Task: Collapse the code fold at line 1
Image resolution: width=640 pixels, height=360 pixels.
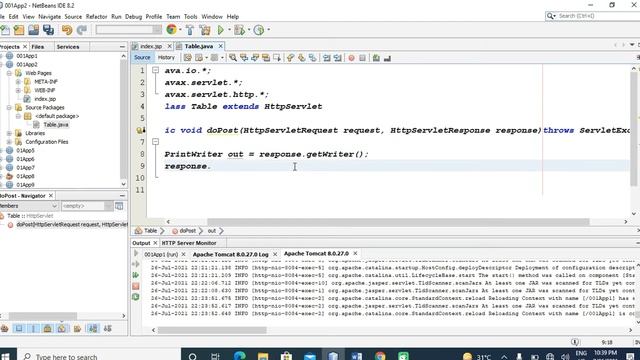Action: (x=156, y=70)
